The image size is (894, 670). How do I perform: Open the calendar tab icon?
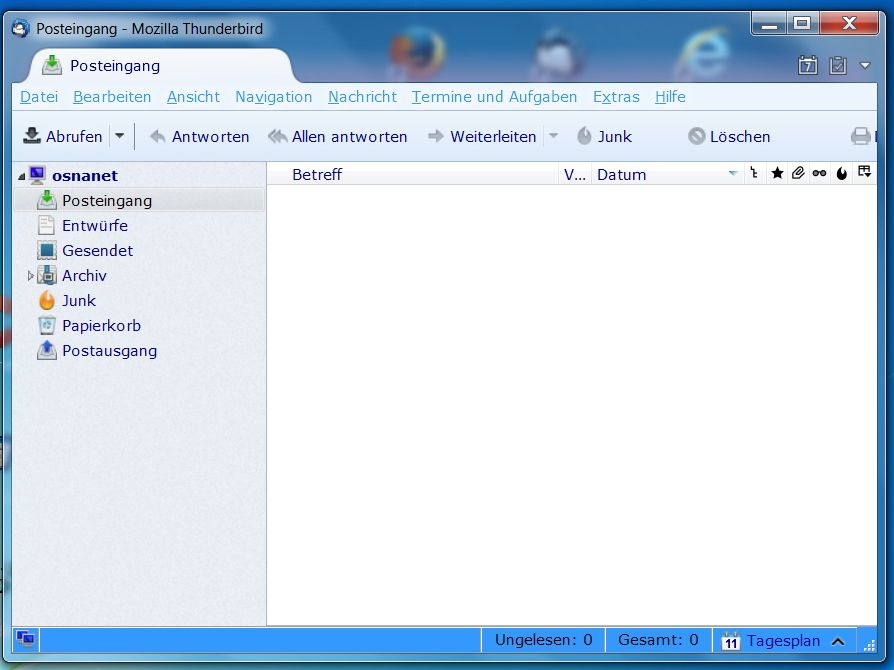[807, 66]
